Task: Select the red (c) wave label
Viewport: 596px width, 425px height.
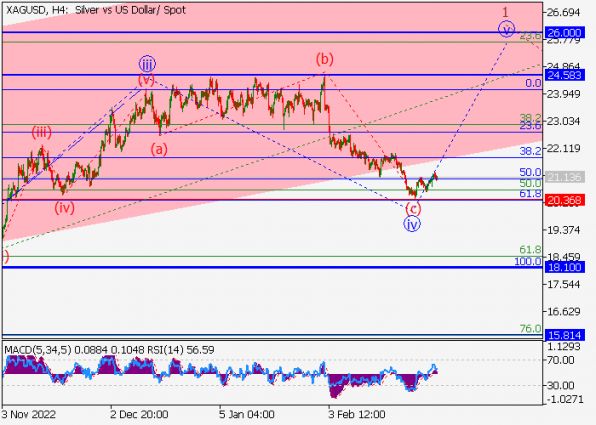Action: (x=413, y=209)
